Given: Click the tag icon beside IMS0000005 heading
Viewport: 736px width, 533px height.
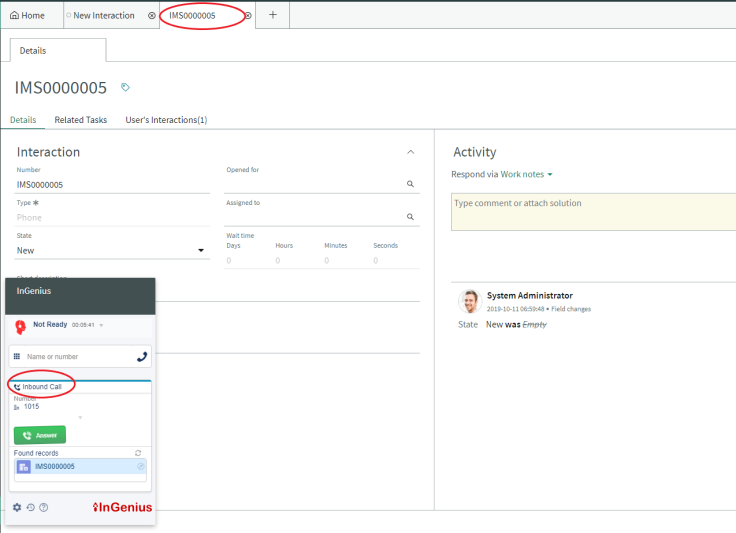Looking at the screenshot, I should [125, 88].
